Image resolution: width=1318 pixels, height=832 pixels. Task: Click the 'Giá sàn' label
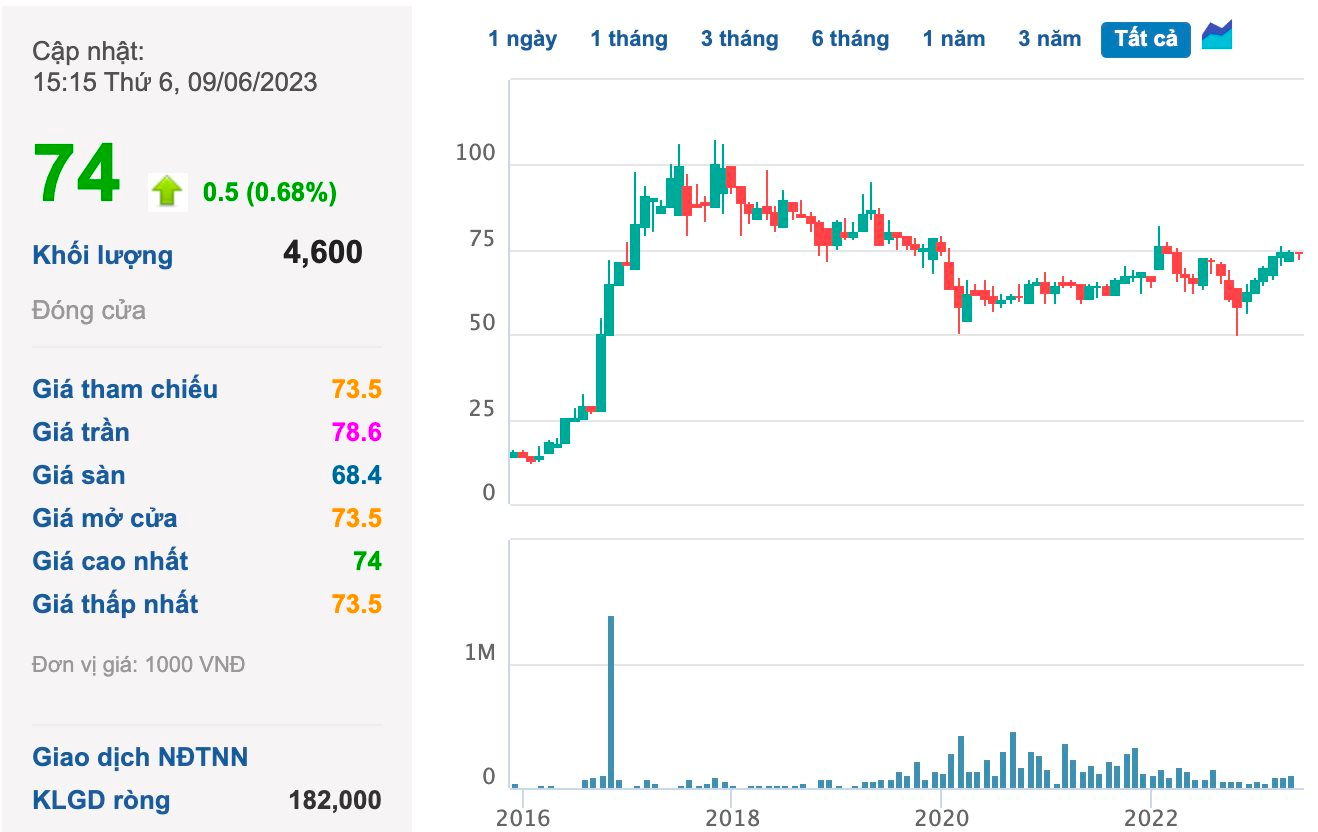click(79, 475)
